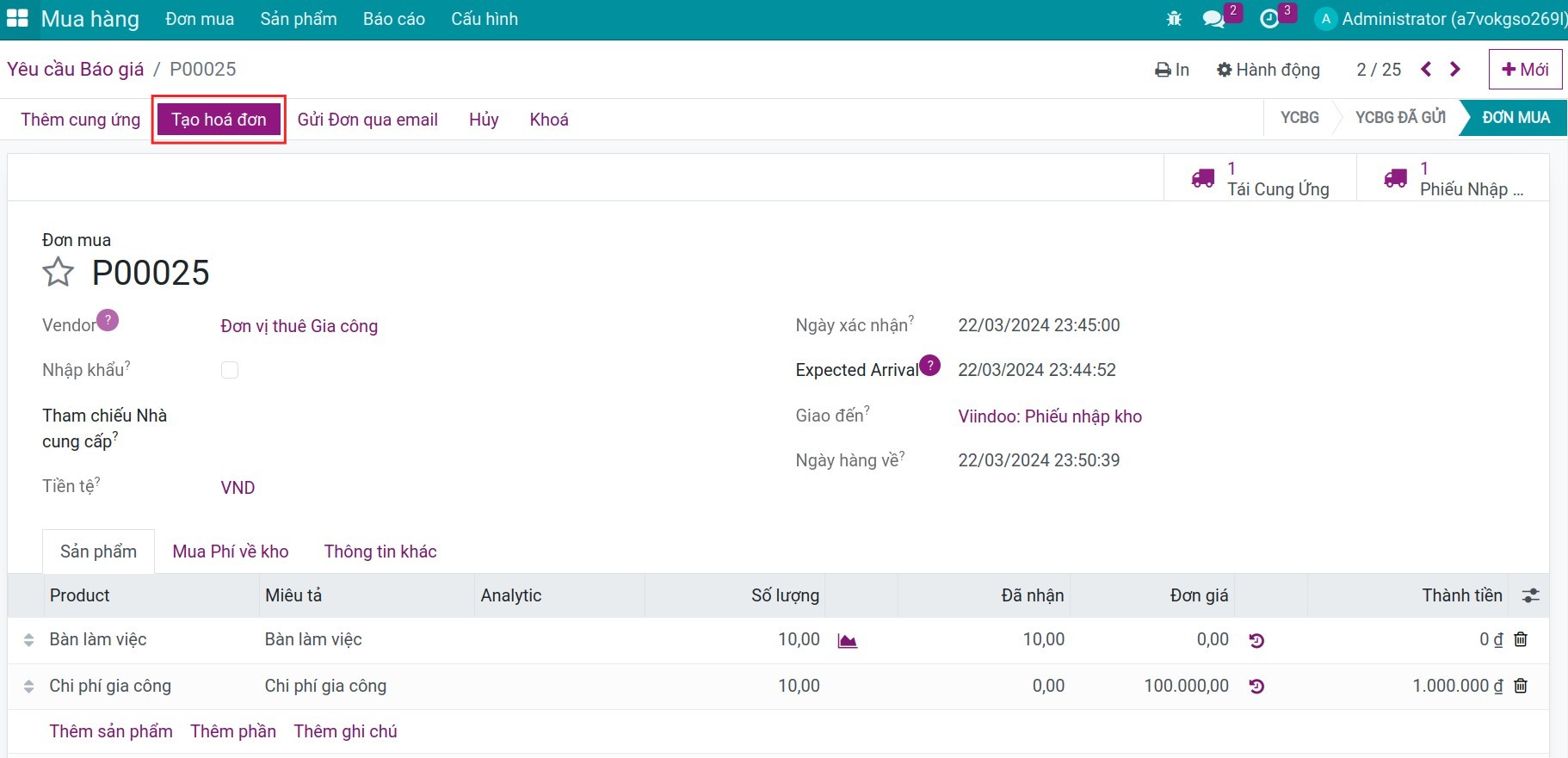Open the conversations chat icon
The image size is (1568, 758).
(1213, 19)
